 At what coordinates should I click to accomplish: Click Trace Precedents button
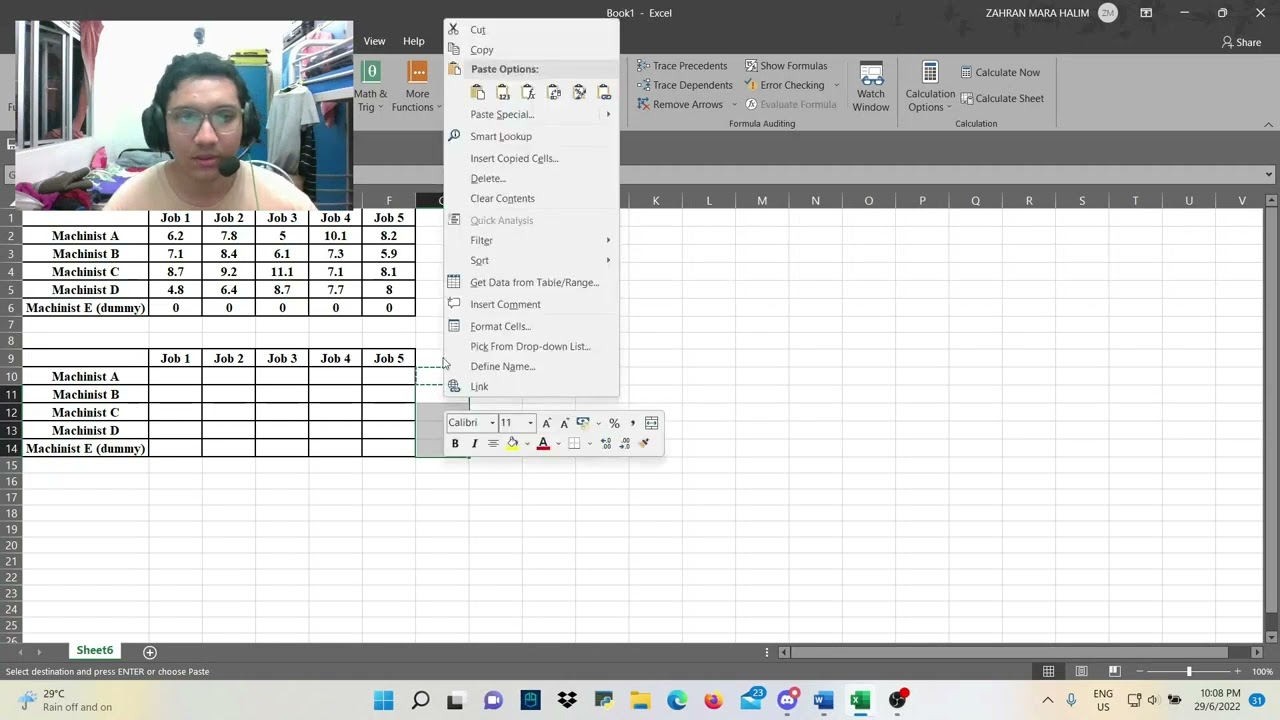681,66
